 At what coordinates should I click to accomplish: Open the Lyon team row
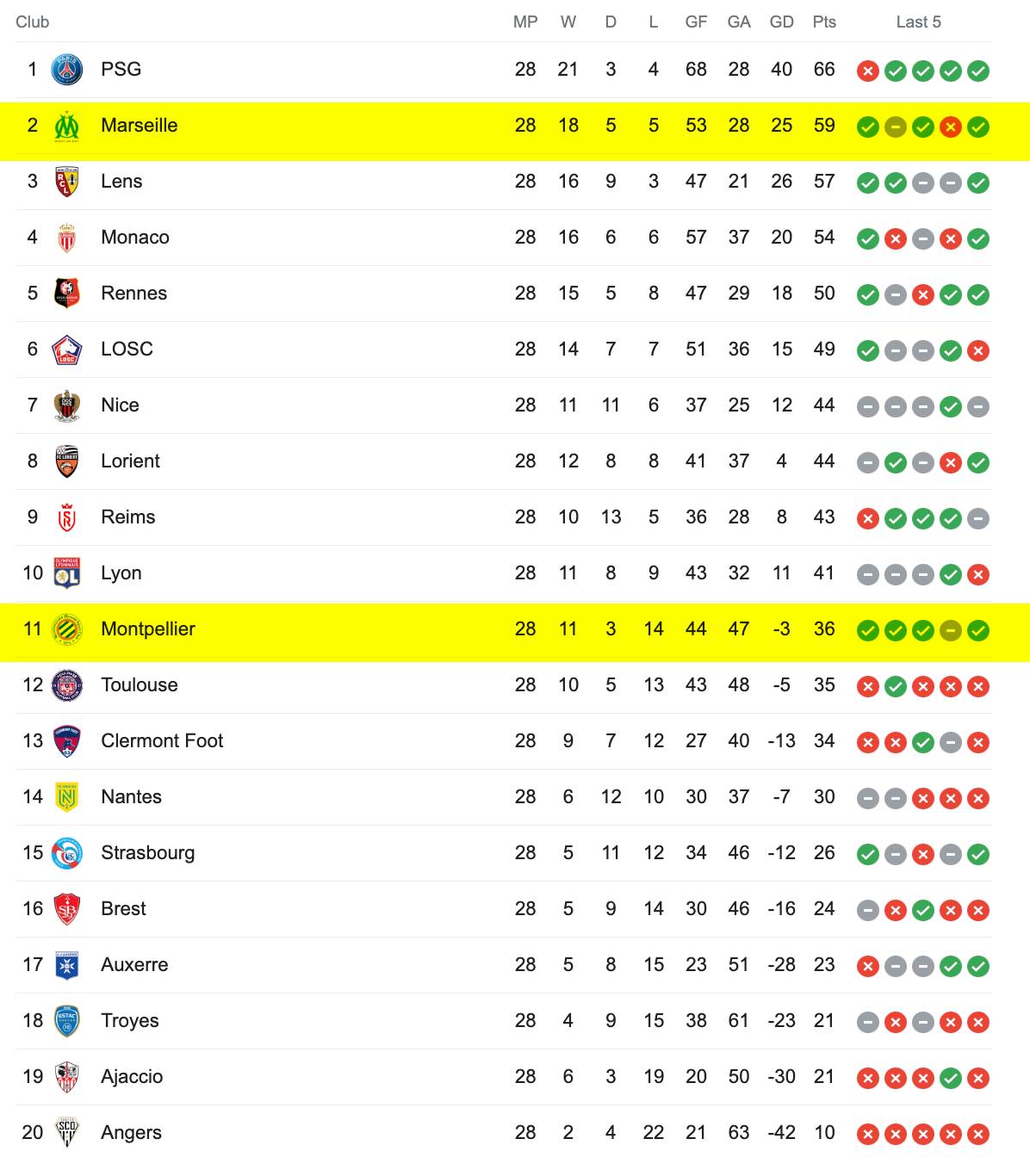[x=504, y=573]
